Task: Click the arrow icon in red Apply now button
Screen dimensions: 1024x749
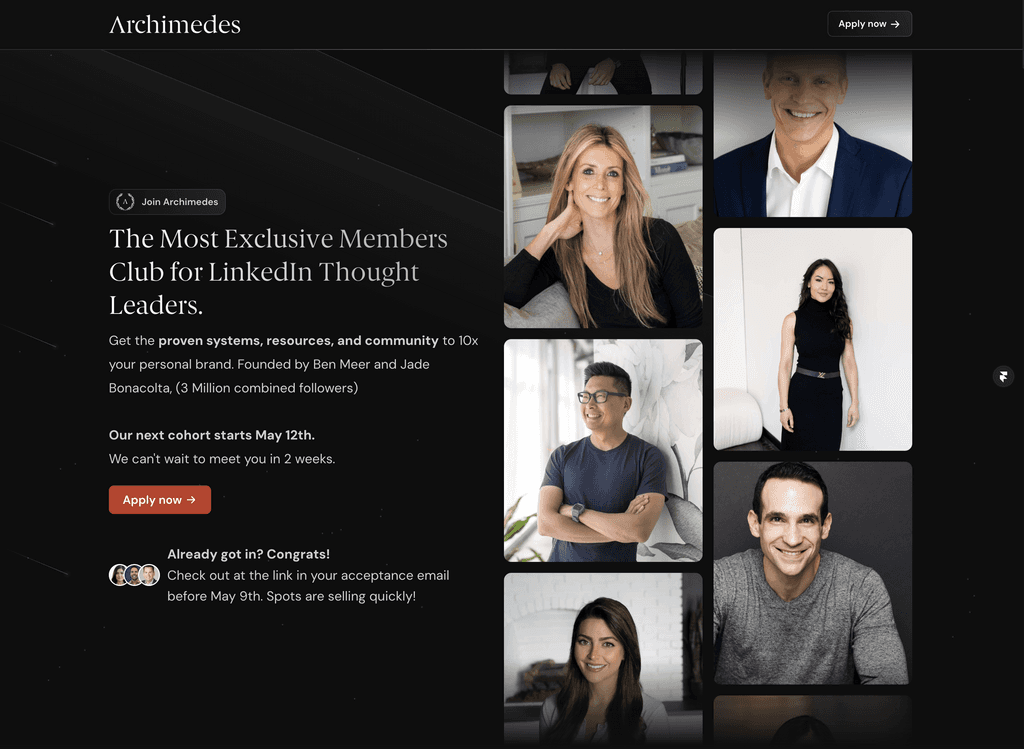Action: point(191,500)
